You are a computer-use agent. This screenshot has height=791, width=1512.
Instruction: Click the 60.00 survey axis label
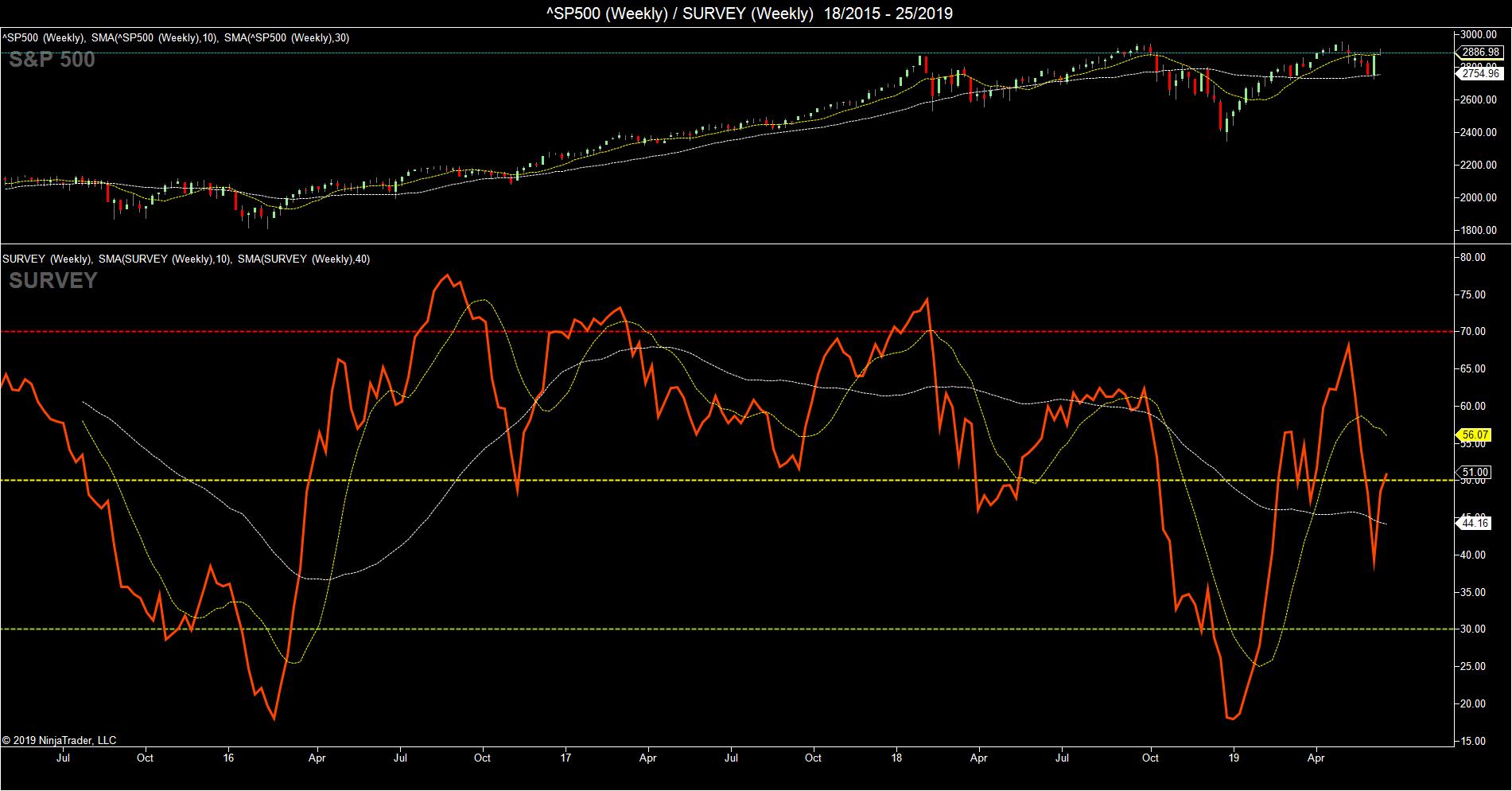click(x=1475, y=406)
